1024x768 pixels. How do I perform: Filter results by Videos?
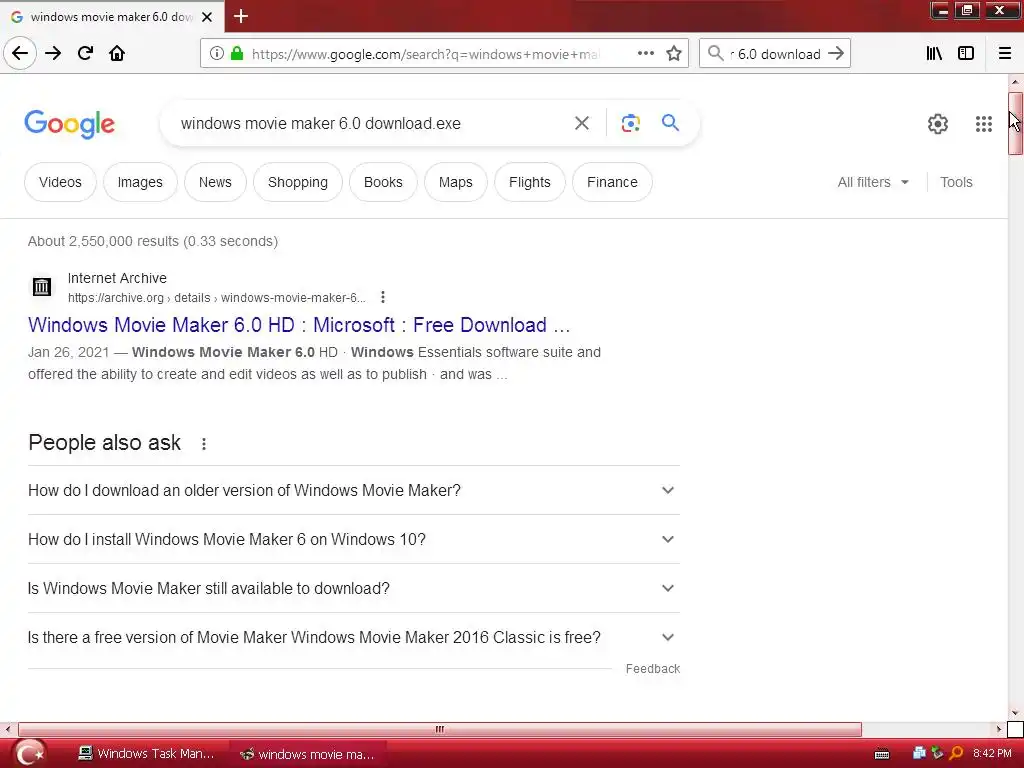point(60,182)
